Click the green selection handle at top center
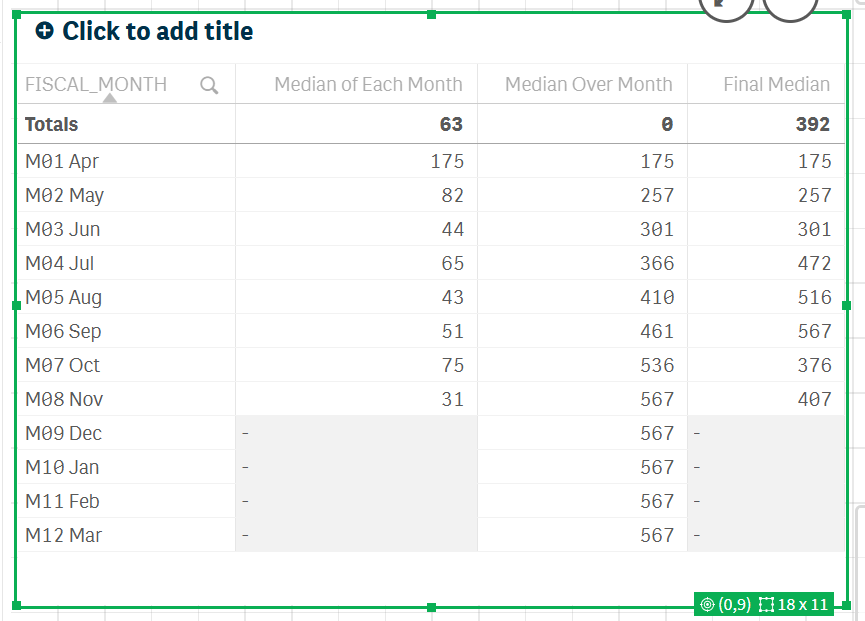This screenshot has width=865, height=621. tap(432, 15)
